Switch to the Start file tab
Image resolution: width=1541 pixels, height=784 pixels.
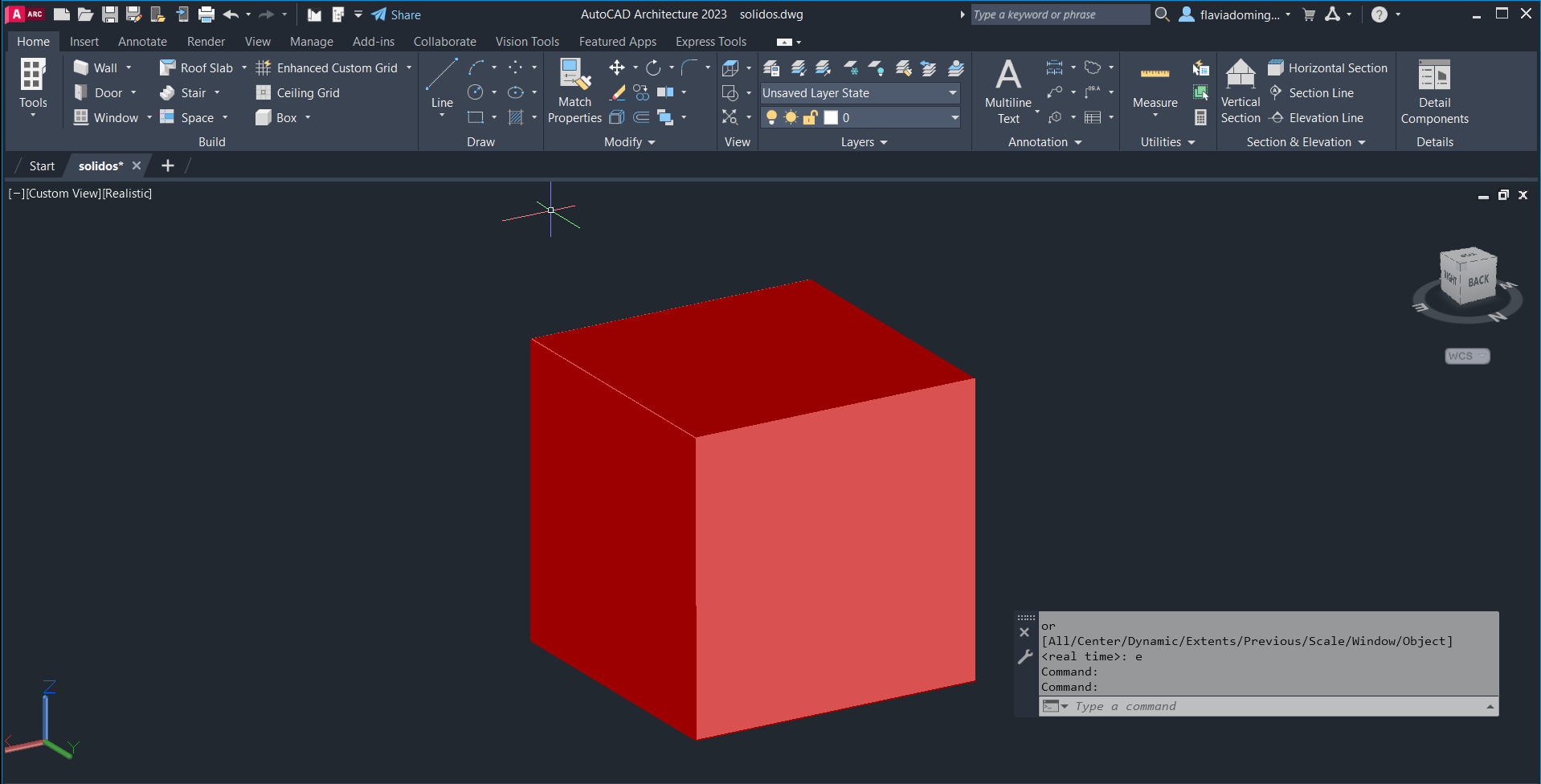pos(42,166)
